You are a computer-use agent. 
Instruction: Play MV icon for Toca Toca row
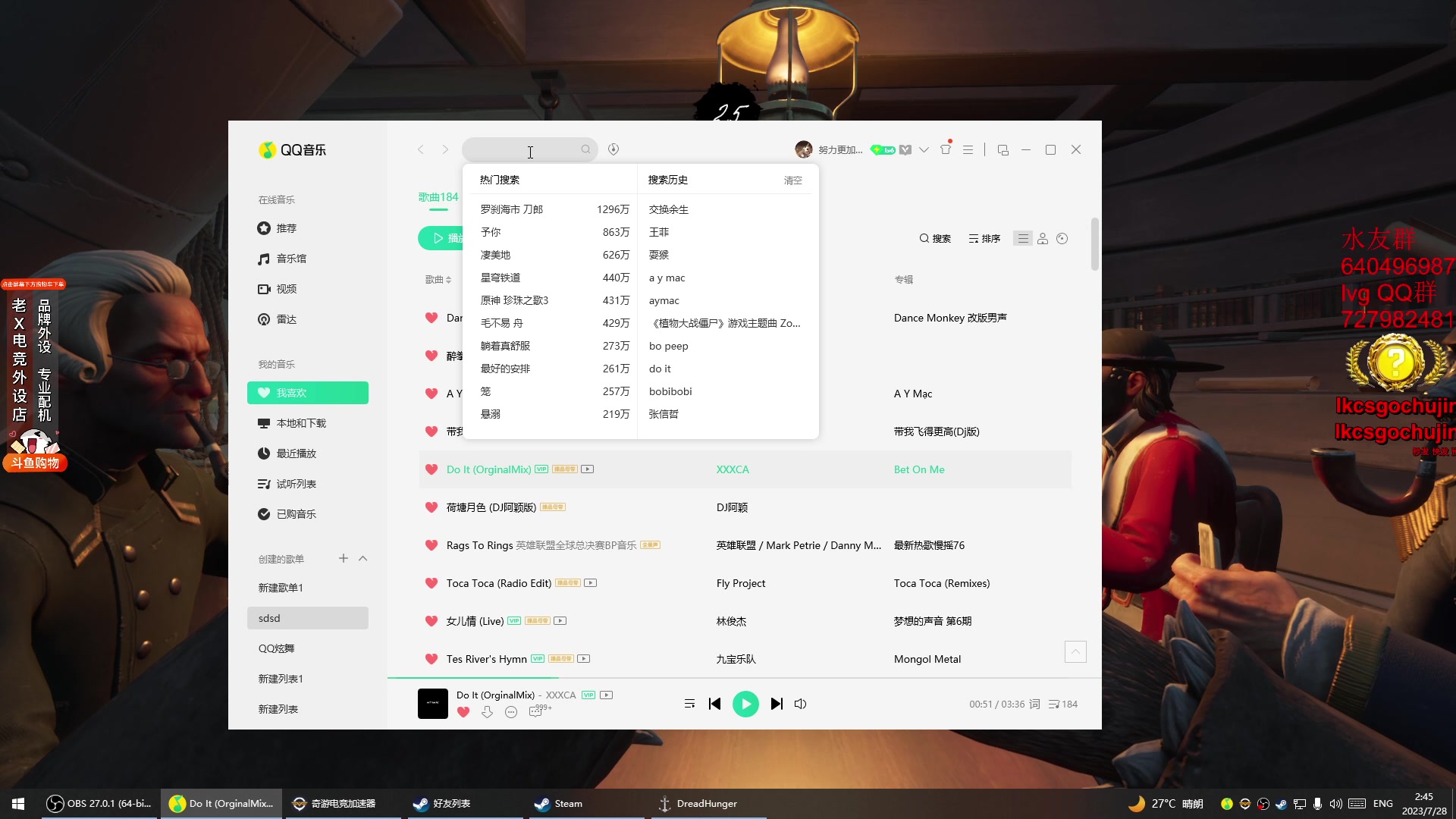[591, 582]
